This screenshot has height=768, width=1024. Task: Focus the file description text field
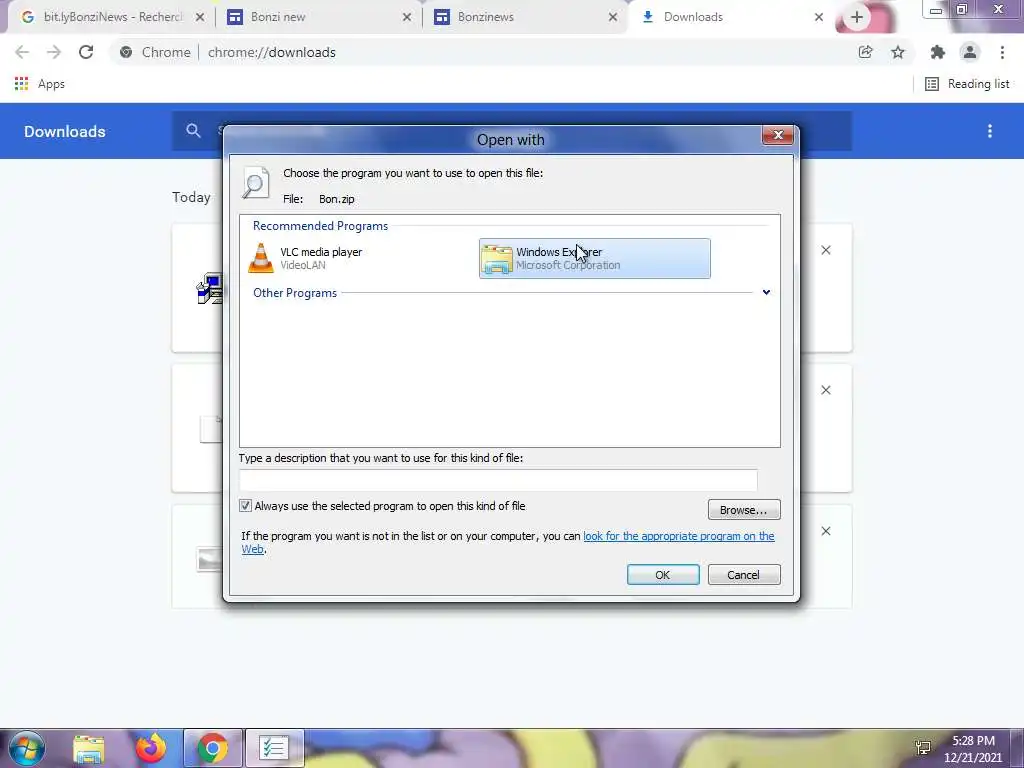[x=498, y=480]
